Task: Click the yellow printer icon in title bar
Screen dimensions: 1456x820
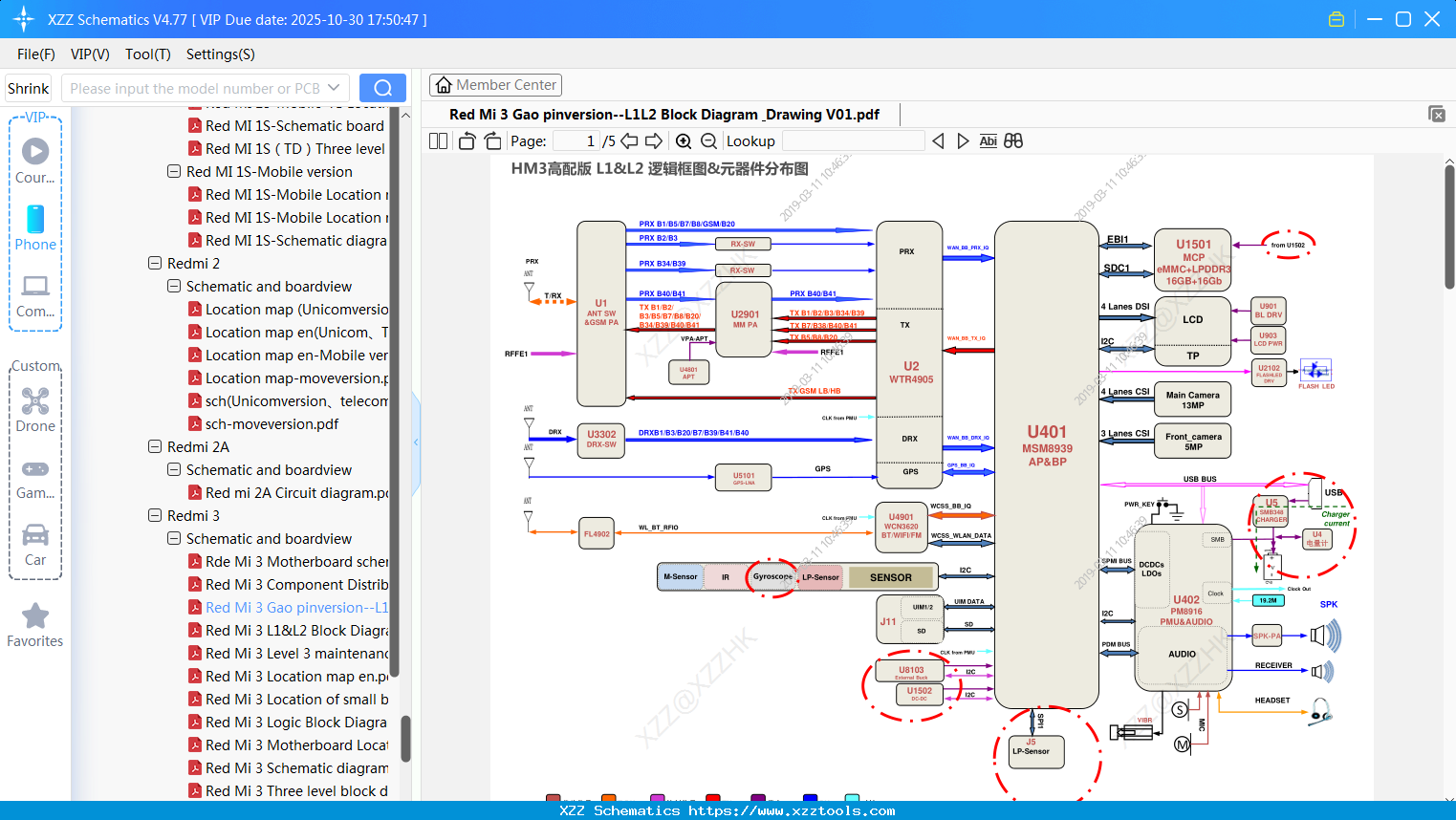Action: coord(1336,18)
